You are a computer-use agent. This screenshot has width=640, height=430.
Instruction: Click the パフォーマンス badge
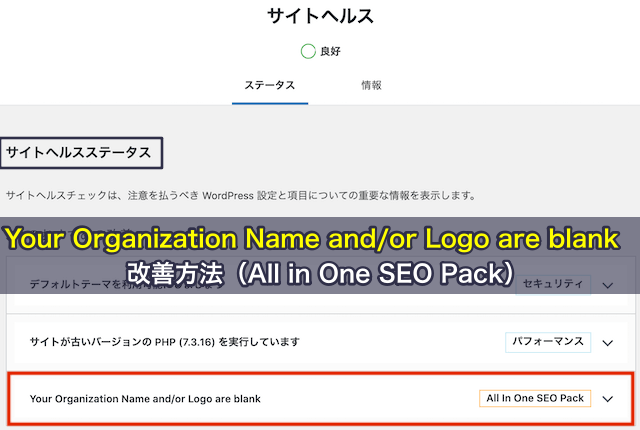tap(548, 342)
